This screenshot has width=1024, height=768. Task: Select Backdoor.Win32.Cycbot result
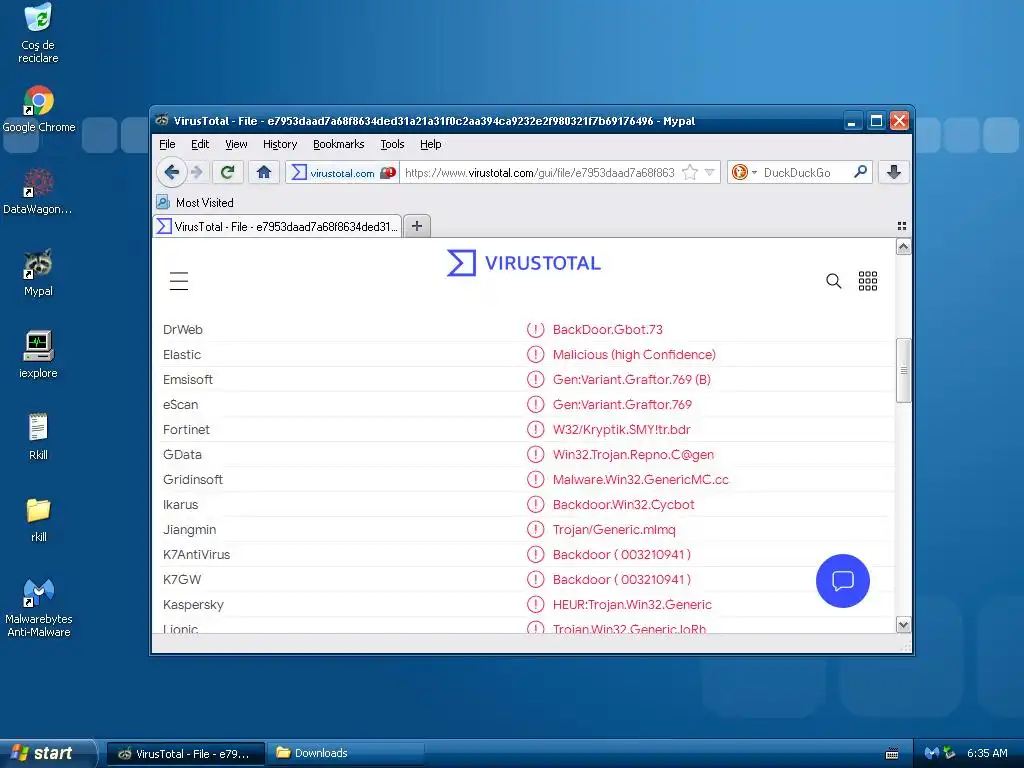[x=623, y=504]
